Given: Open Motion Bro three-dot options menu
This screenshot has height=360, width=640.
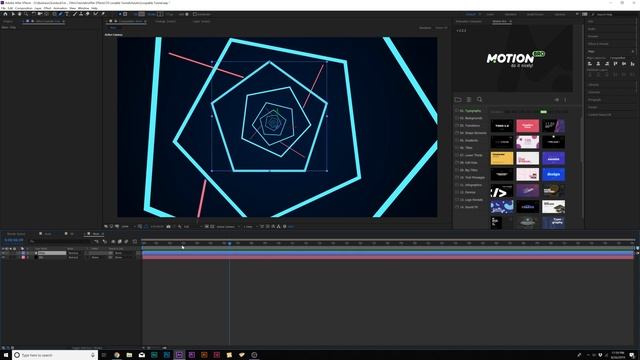Looking at the screenshot, I should click(x=565, y=100).
